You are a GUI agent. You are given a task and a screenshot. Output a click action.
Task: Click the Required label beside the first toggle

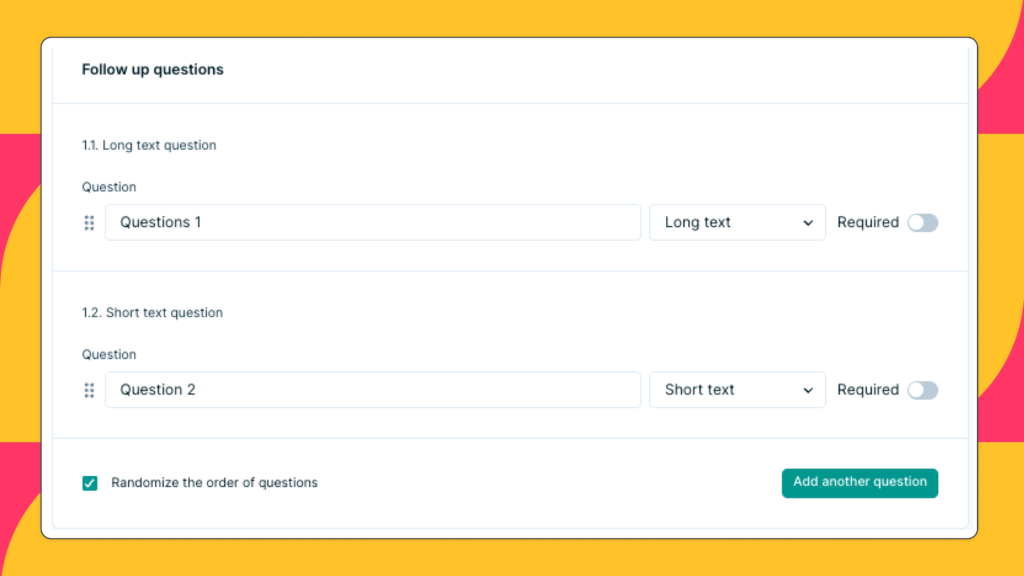868,222
